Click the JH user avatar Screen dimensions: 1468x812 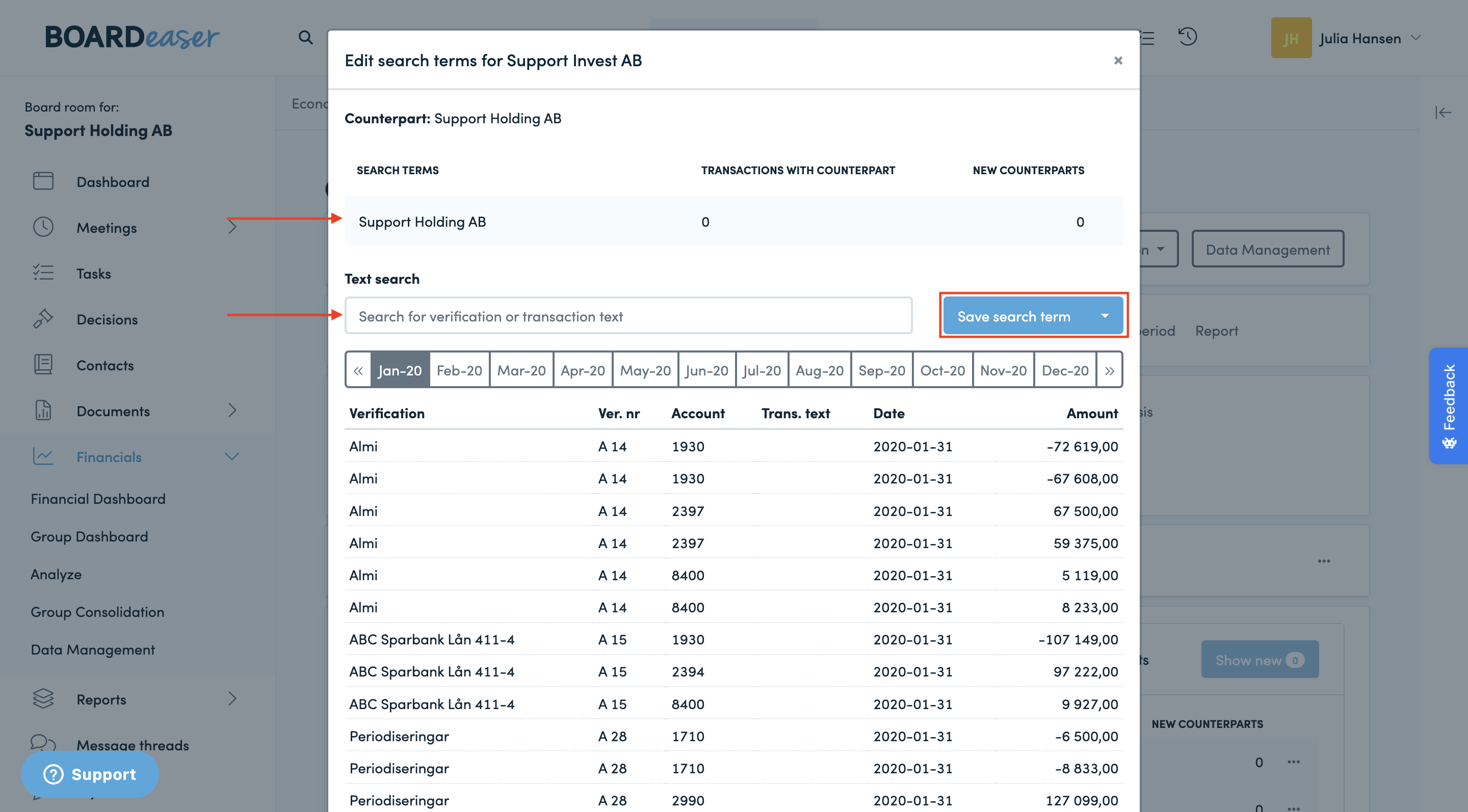click(1291, 38)
